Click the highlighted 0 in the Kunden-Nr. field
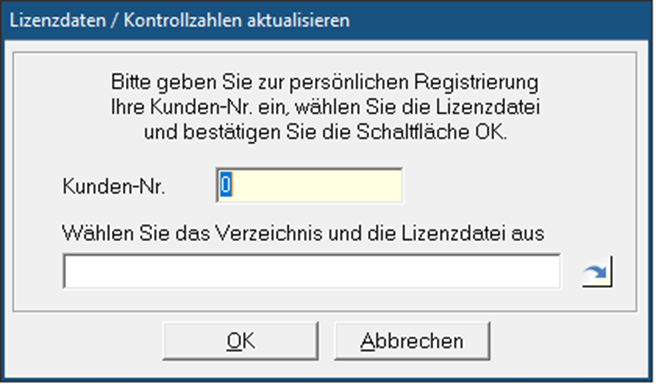 tap(226, 185)
